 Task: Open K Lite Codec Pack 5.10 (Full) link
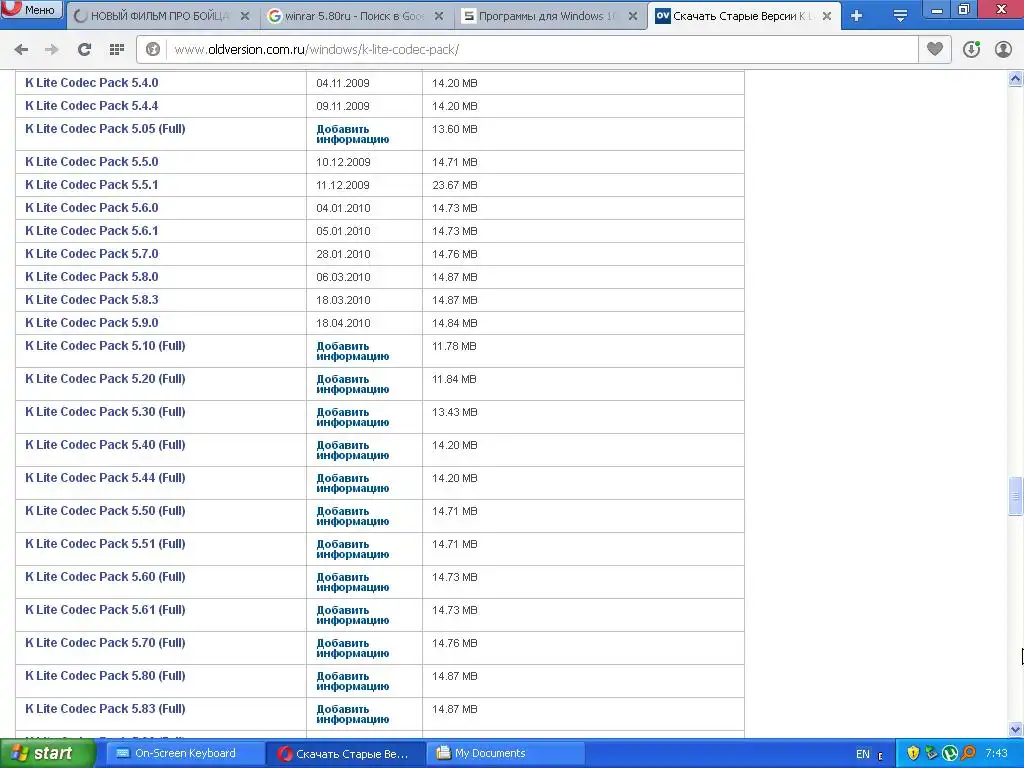(x=105, y=345)
